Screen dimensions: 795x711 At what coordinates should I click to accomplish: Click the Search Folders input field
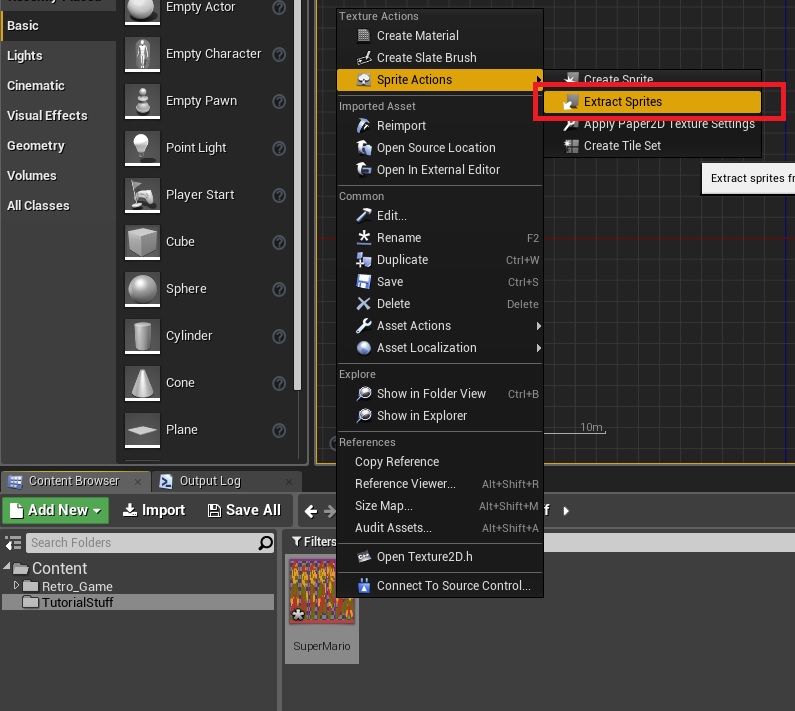[140, 543]
